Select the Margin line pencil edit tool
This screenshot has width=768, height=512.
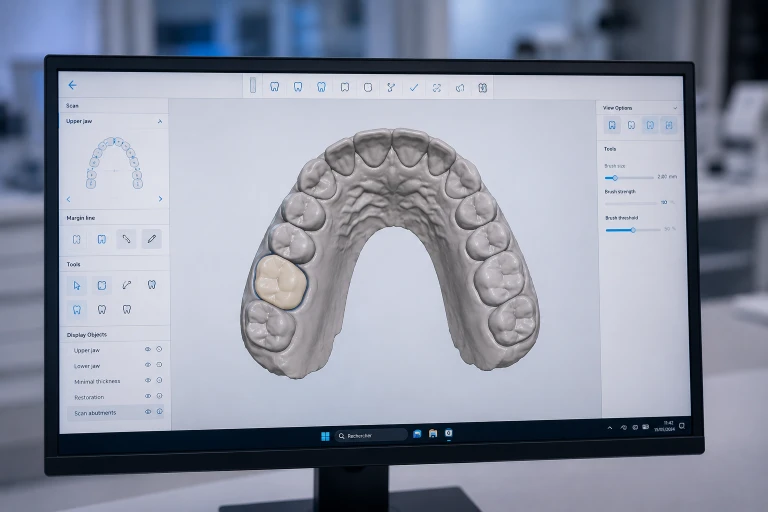tap(152, 239)
